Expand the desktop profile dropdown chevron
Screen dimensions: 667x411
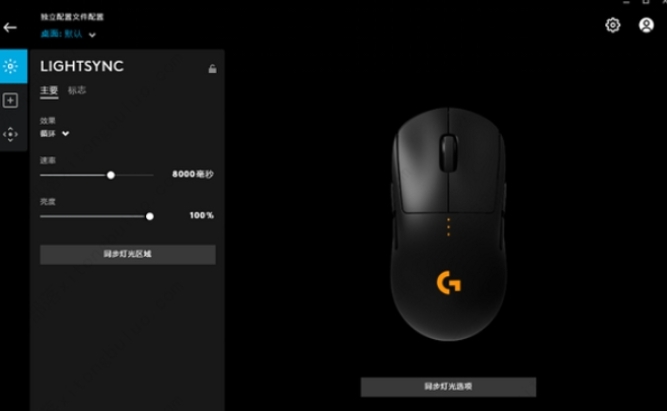point(92,35)
